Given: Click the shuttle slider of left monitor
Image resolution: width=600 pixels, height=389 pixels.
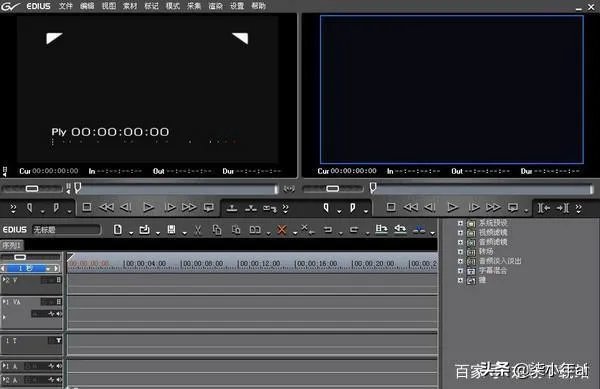Looking at the screenshot, I should [x=32, y=189].
